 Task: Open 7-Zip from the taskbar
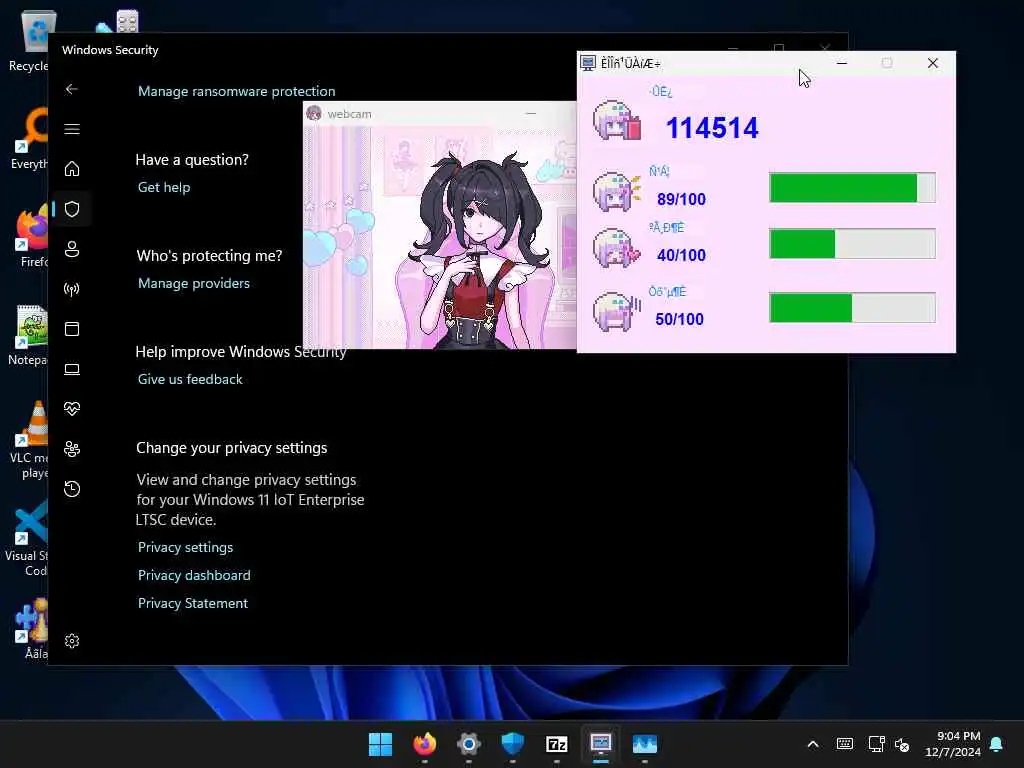point(556,744)
